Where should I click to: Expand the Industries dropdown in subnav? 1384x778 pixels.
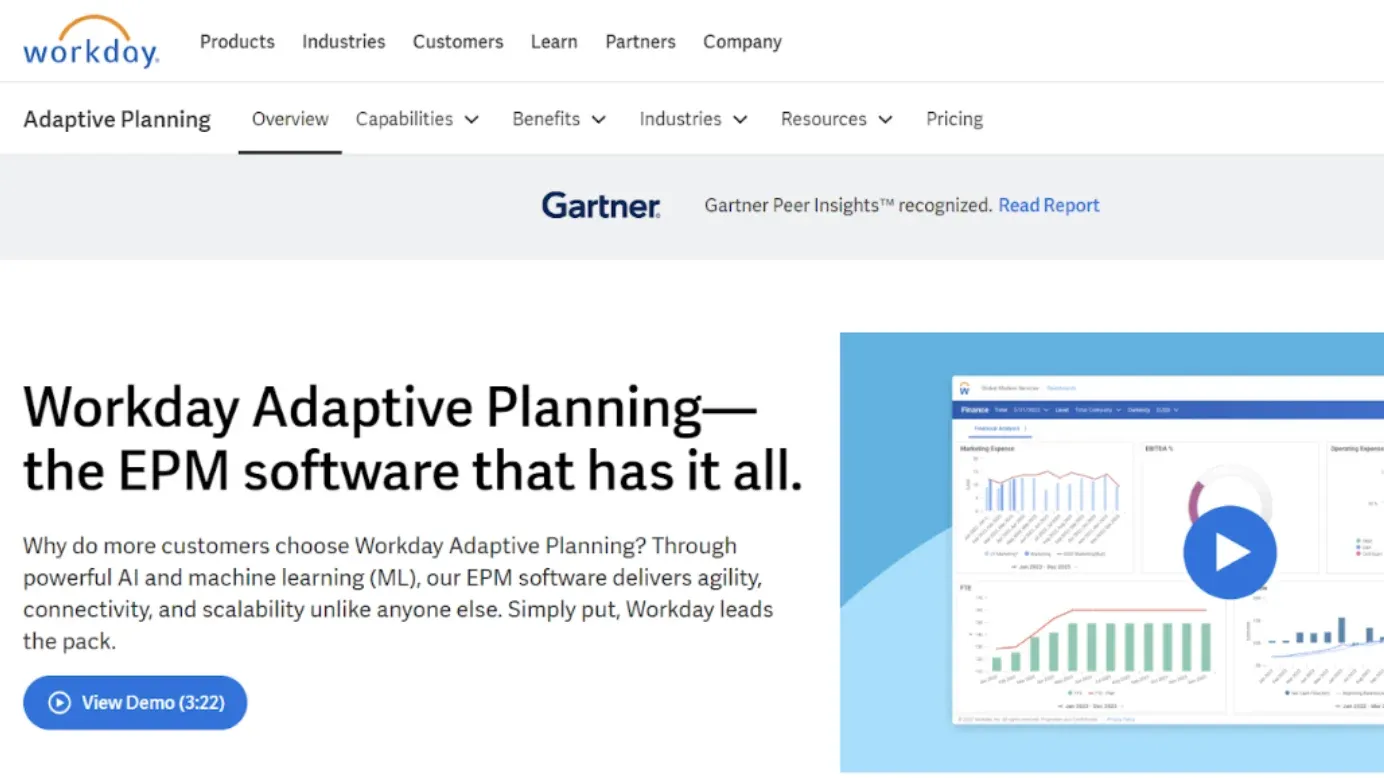pos(693,118)
